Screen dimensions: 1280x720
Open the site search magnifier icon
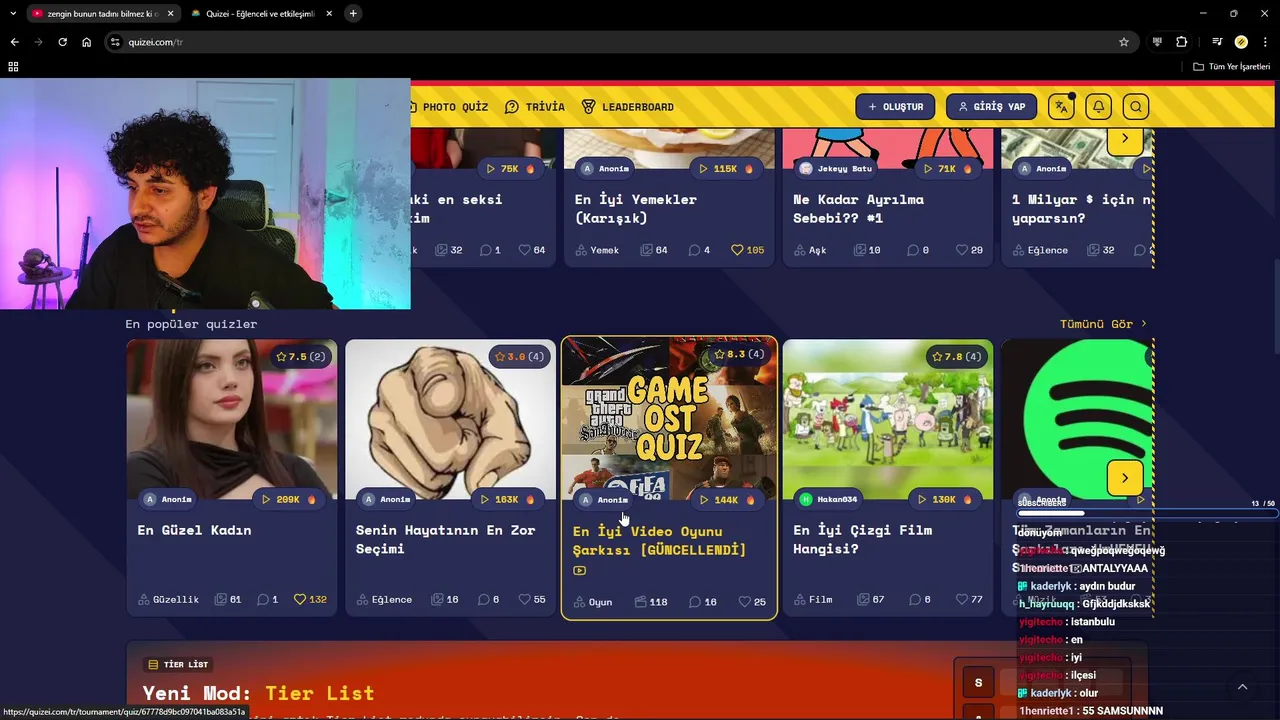coord(1135,107)
